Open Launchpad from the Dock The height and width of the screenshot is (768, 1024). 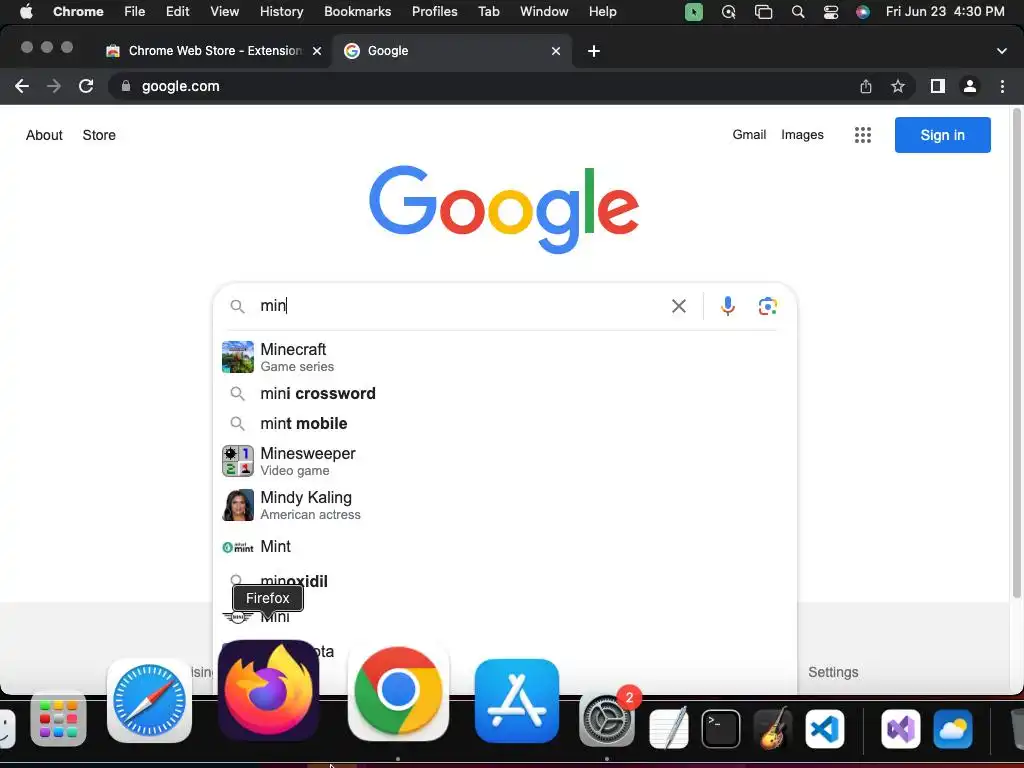point(58,719)
